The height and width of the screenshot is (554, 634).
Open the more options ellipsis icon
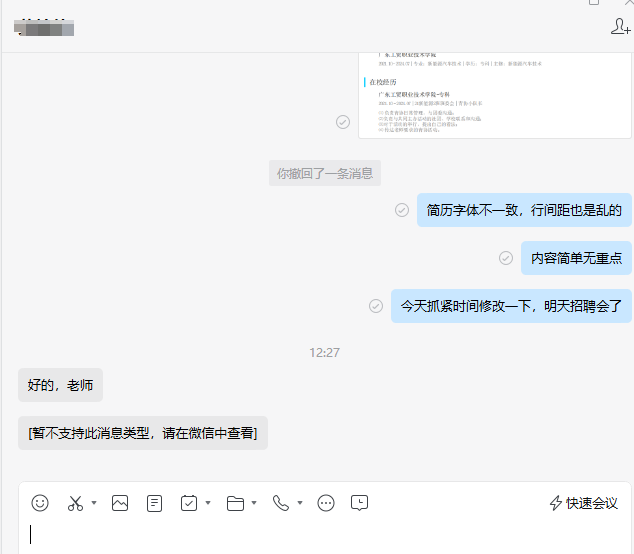pyautogui.click(x=326, y=503)
